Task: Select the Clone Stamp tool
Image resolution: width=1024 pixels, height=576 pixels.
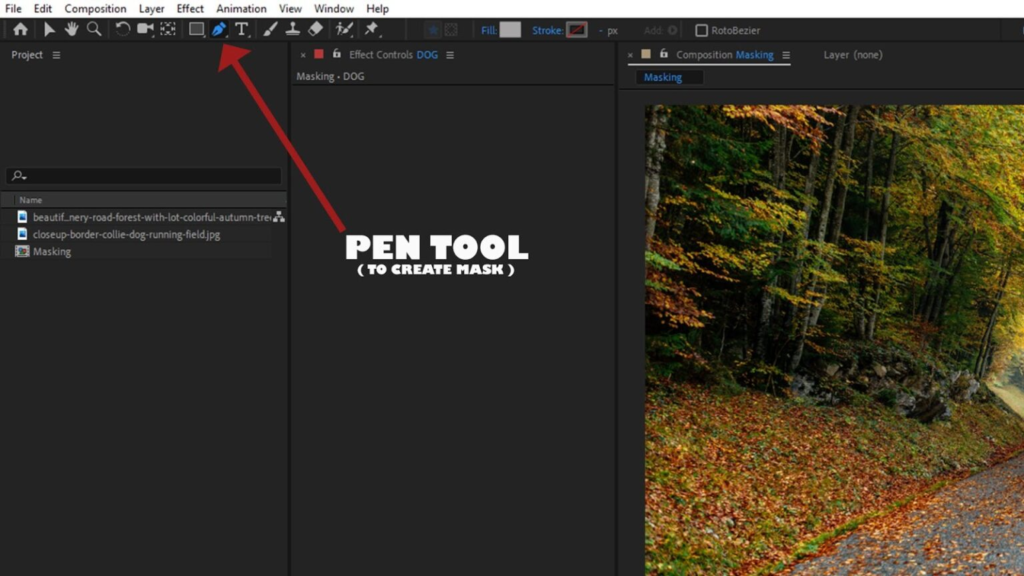Action: pyautogui.click(x=293, y=30)
